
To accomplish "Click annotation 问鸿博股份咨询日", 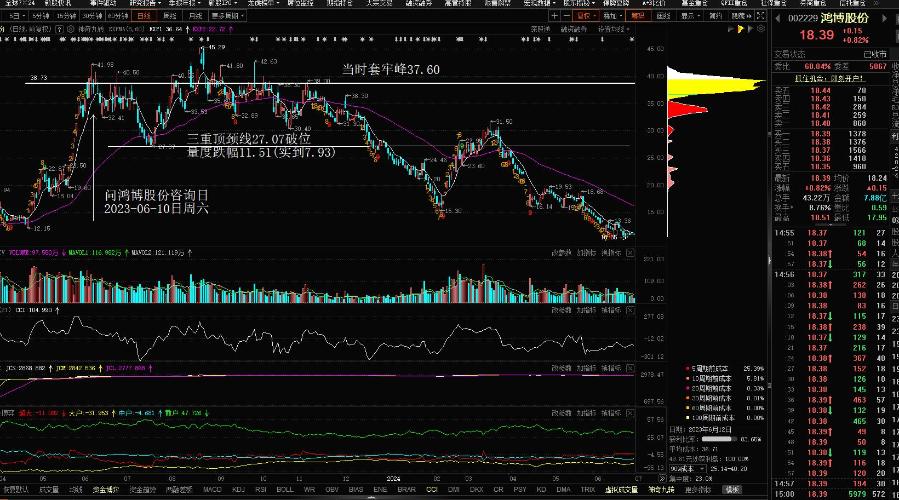I will coord(156,195).
